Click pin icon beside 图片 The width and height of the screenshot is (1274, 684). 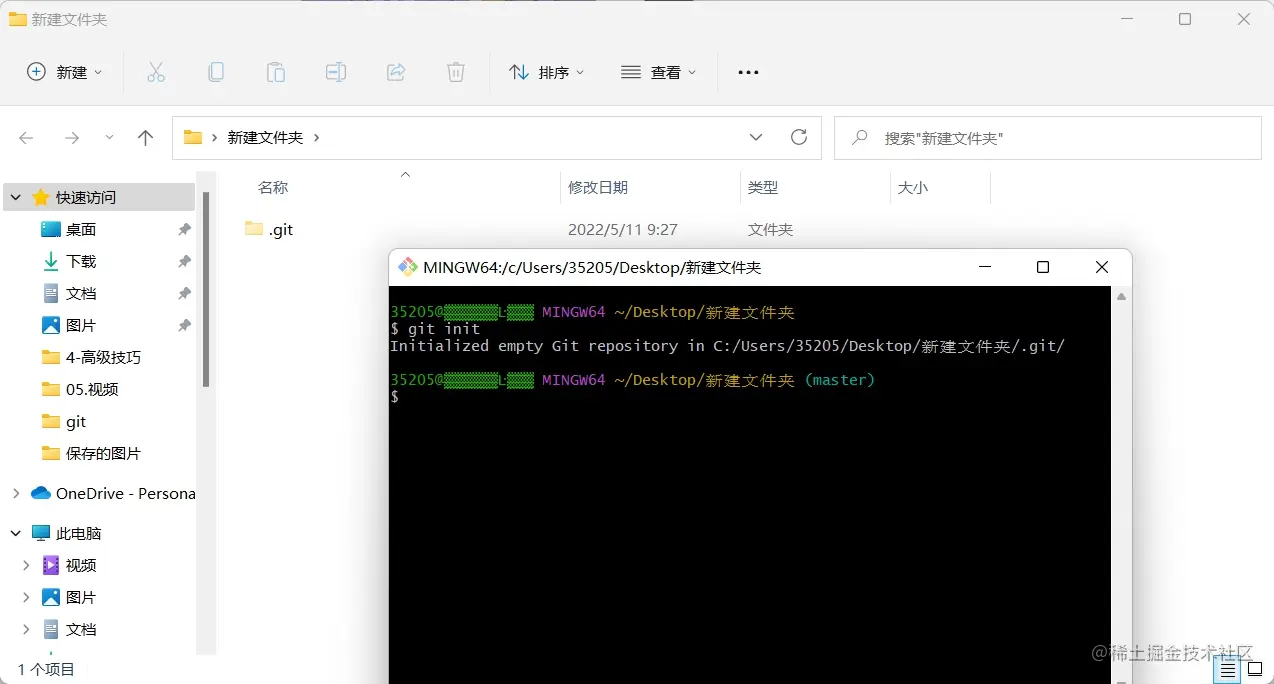(184, 325)
